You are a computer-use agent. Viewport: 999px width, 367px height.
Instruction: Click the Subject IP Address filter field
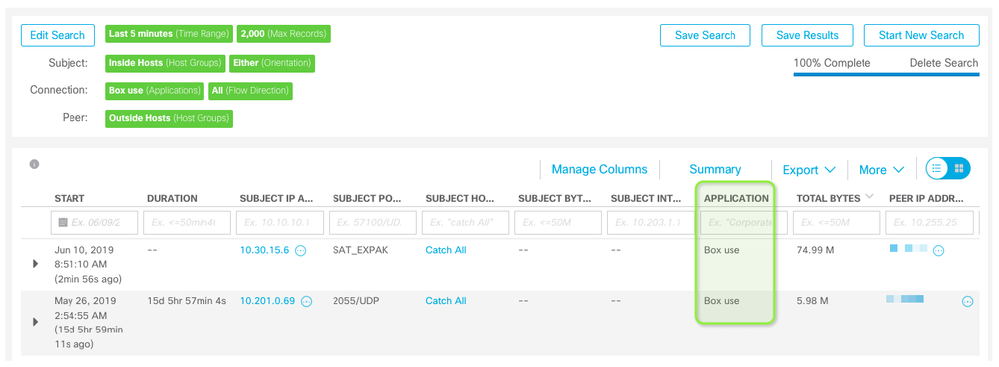280,223
